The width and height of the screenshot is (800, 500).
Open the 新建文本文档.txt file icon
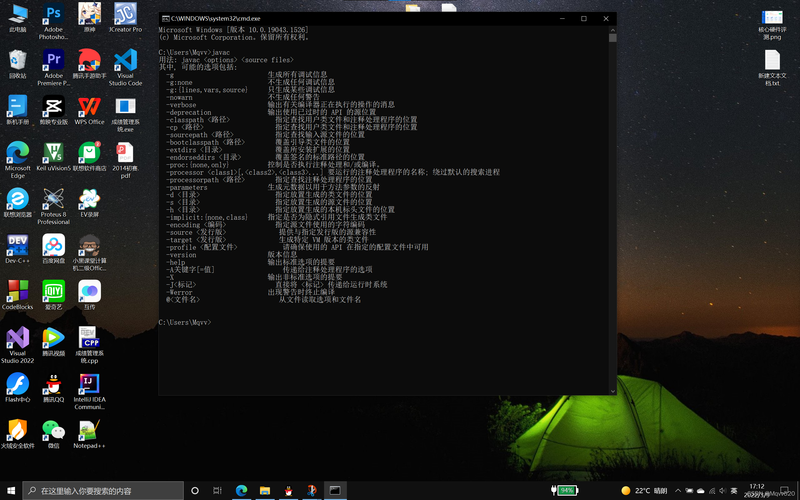[772, 67]
